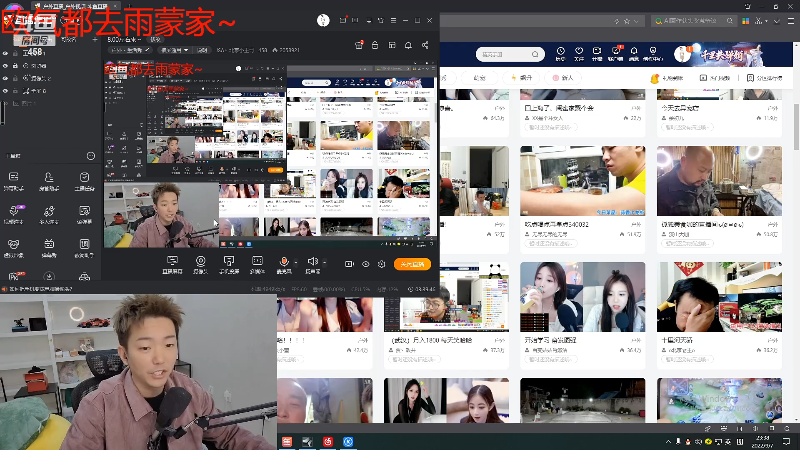This screenshot has height=450, width=800.
Task: Click the padlock icon beside the shop icon
Action: 375,45
